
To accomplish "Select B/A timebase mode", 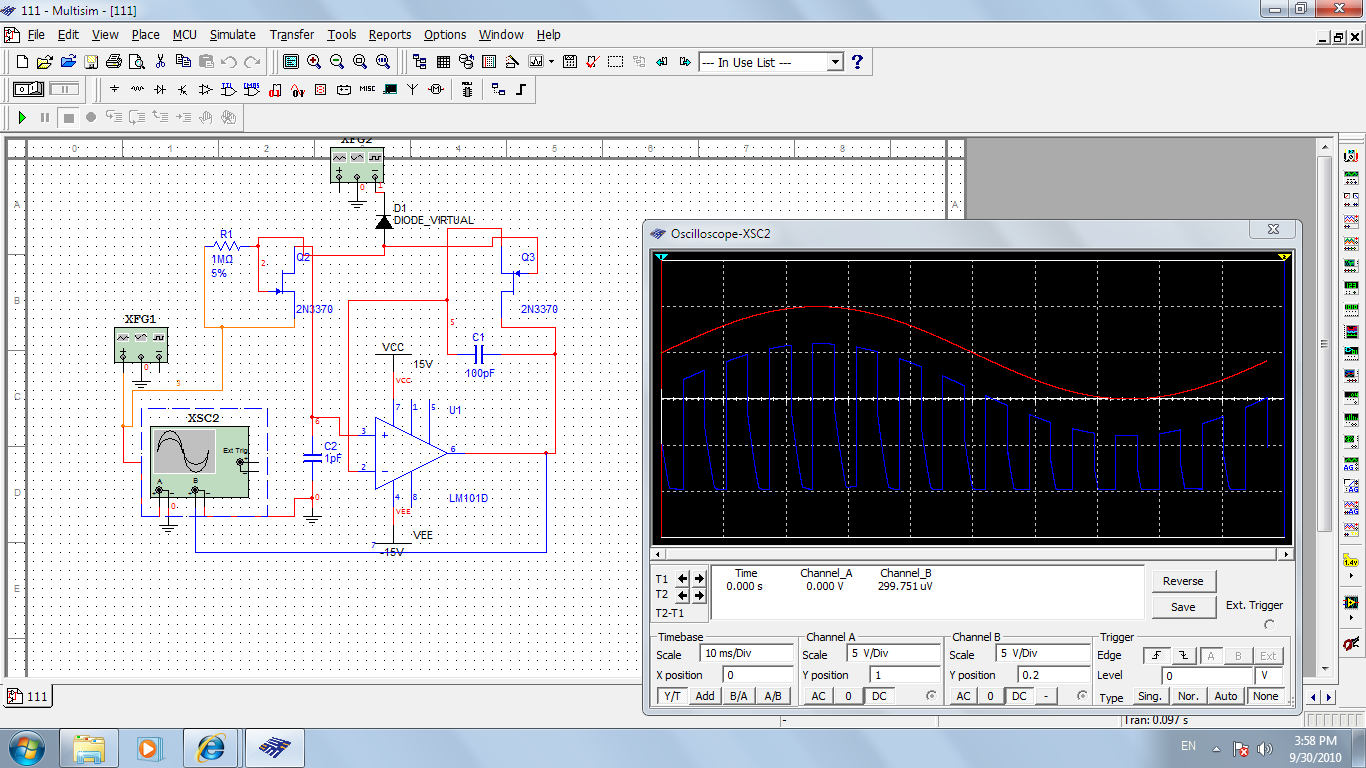I will 738,696.
